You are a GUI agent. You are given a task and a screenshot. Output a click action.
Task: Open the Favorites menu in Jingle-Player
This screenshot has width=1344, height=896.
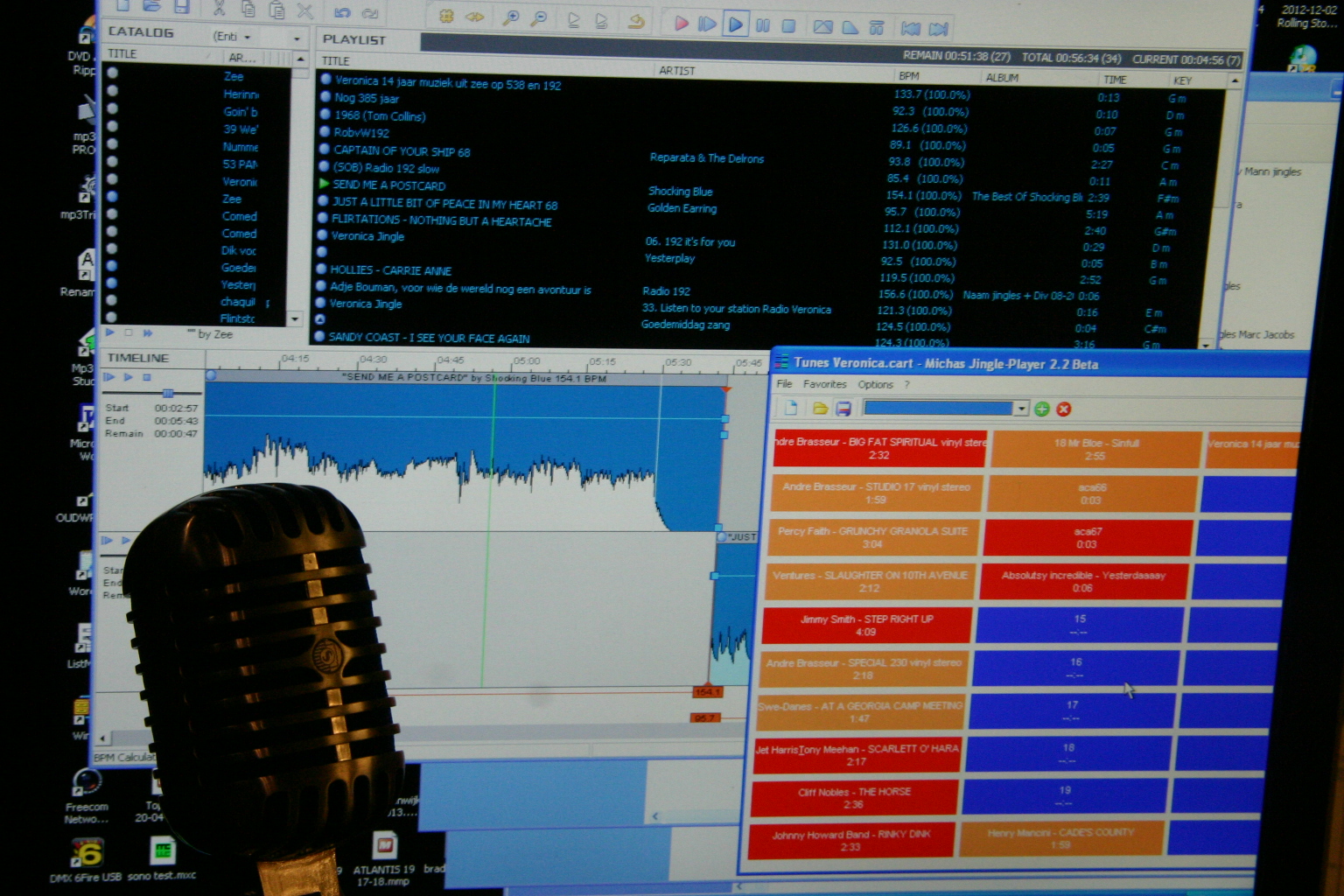(824, 384)
